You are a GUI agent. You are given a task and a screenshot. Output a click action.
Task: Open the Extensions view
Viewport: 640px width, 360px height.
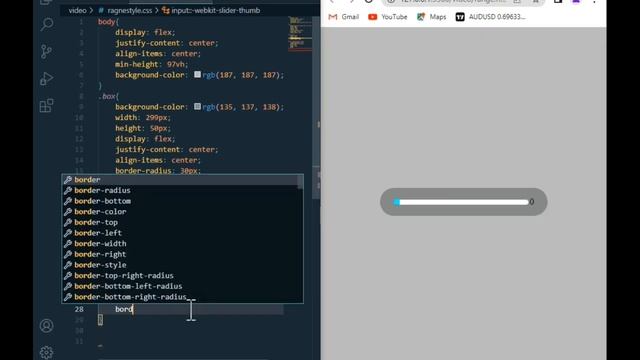click(47, 105)
